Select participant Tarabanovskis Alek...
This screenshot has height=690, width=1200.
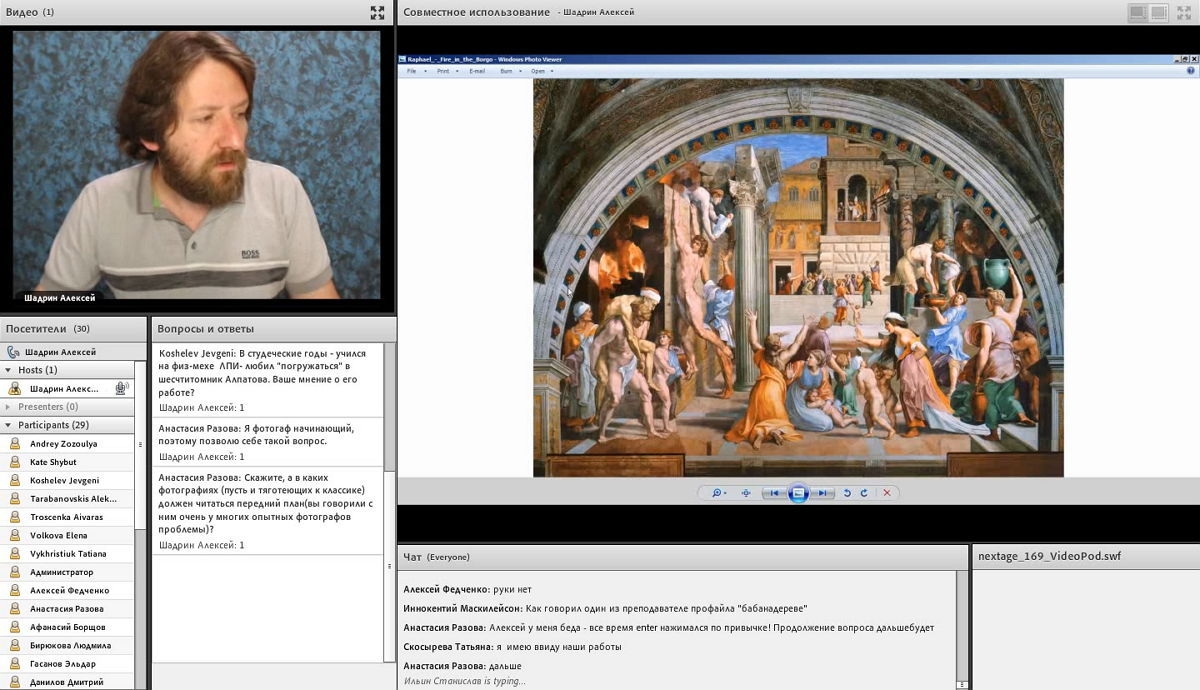66,498
